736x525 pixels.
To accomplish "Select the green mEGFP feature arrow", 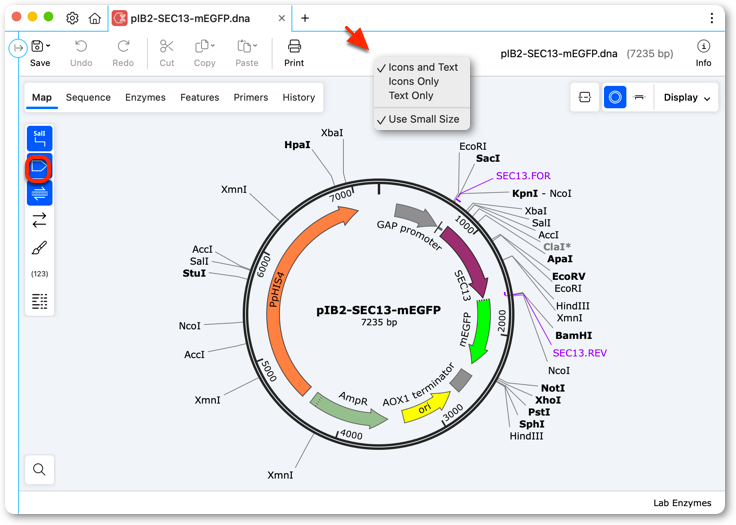I will 483,329.
